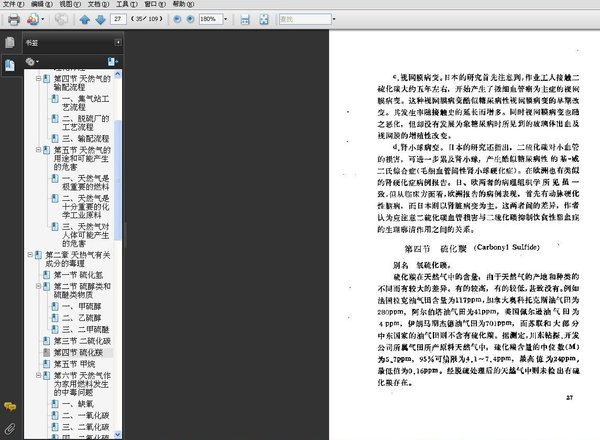600x440 pixels.
Task: Open the Pages thumbnail panel icon
Action: [10, 42]
